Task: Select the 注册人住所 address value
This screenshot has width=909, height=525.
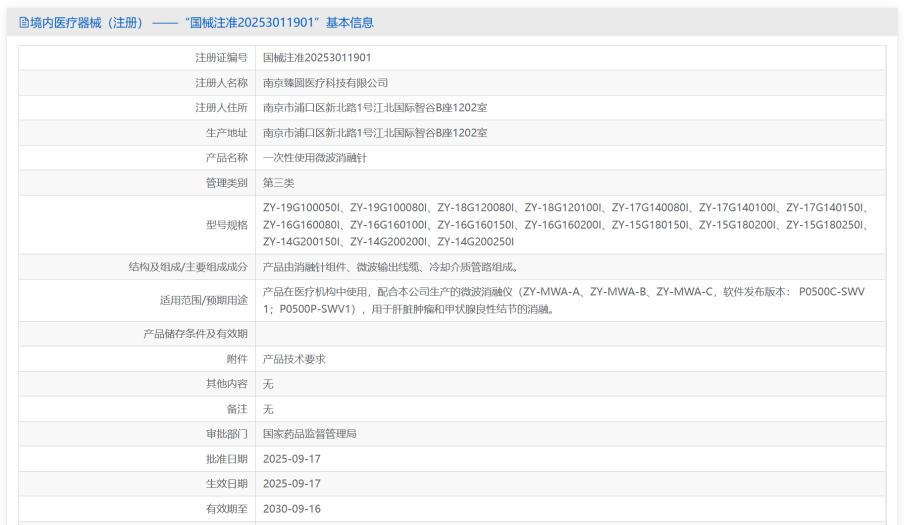Action: pyautogui.click(x=375, y=108)
